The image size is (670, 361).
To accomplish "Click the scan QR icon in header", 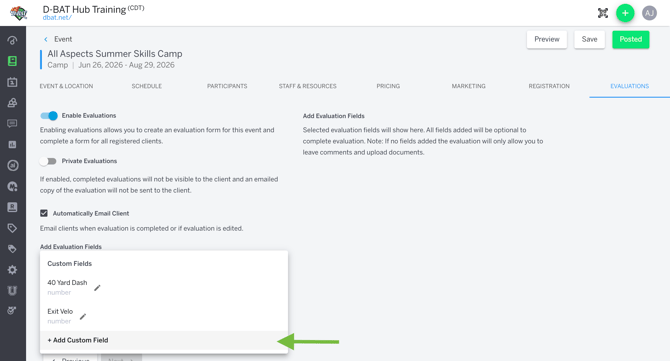I will click(x=603, y=13).
